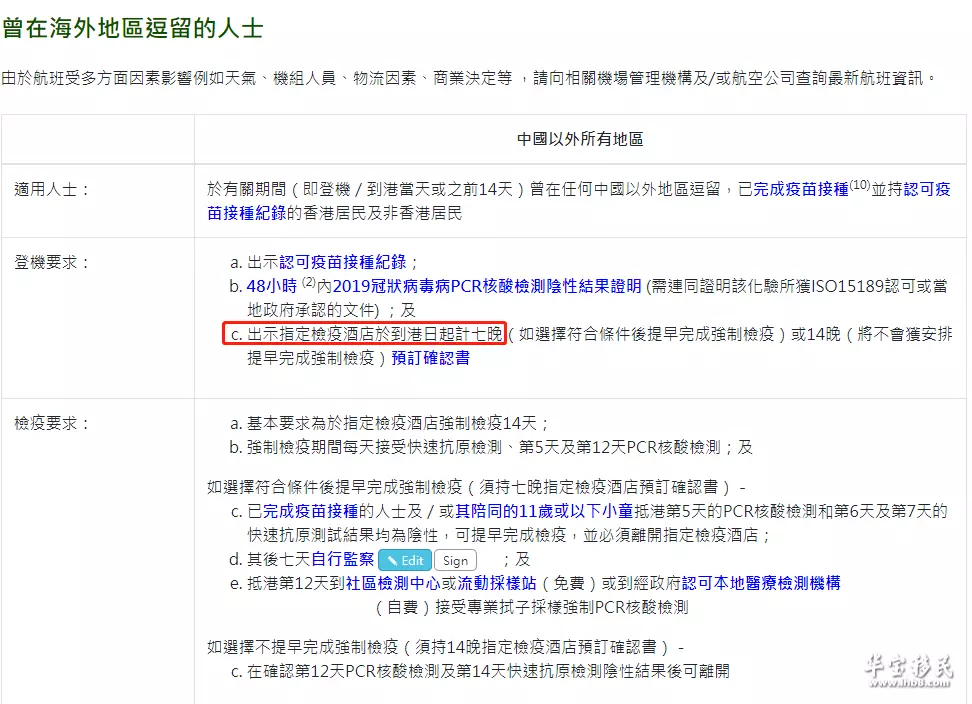Viewport: 972px width, 704px height.
Task: Open the 認可疫苗接種紀錄 link in 登機要求
Action: (343, 262)
